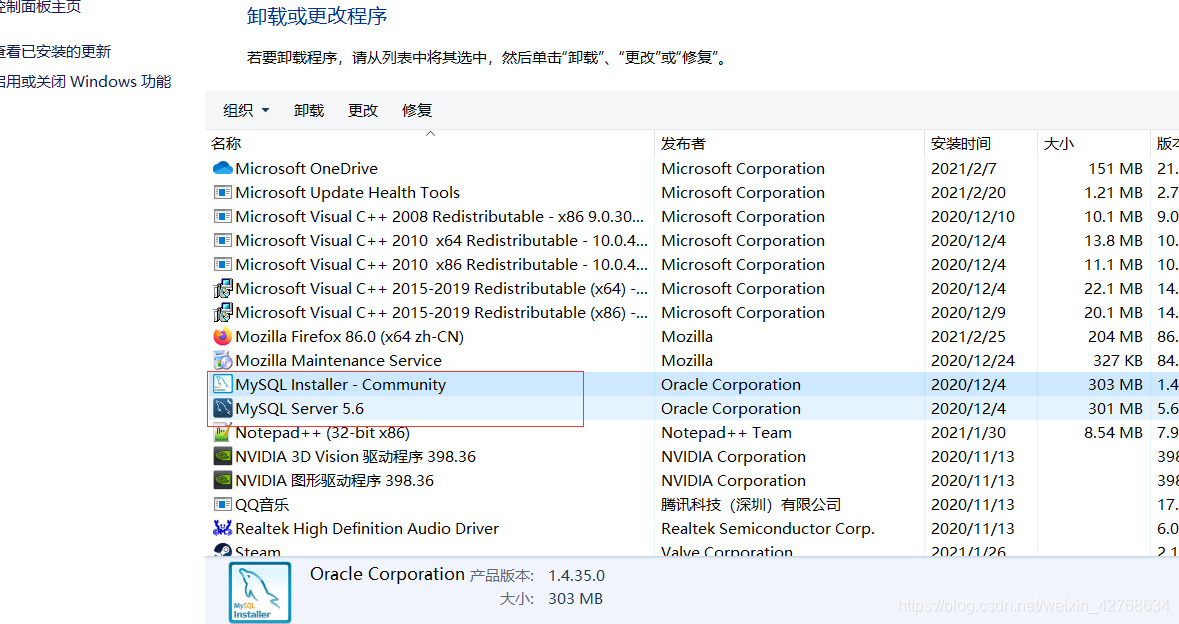Image resolution: width=1179 pixels, height=624 pixels.
Task: Sort the list by 发布者 column
Action: pos(683,144)
